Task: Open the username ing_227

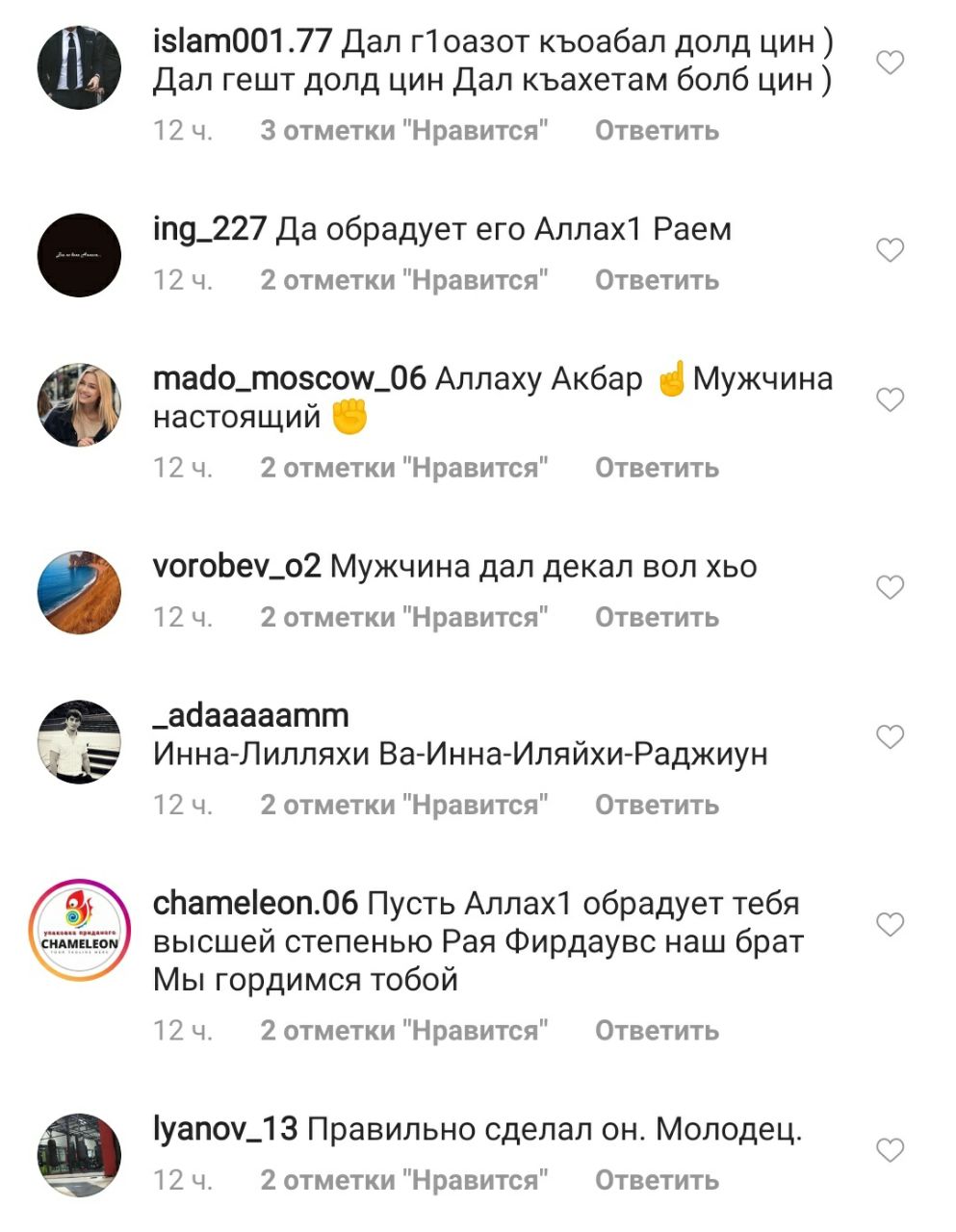Action: tap(209, 230)
